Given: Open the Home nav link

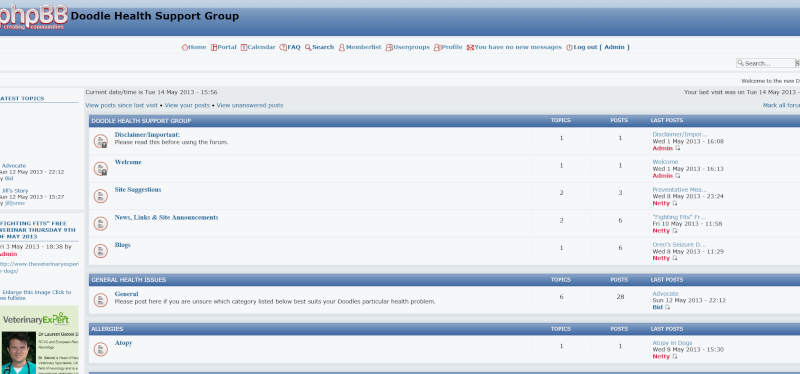Looking at the screenshot, I should coord(197,47).
